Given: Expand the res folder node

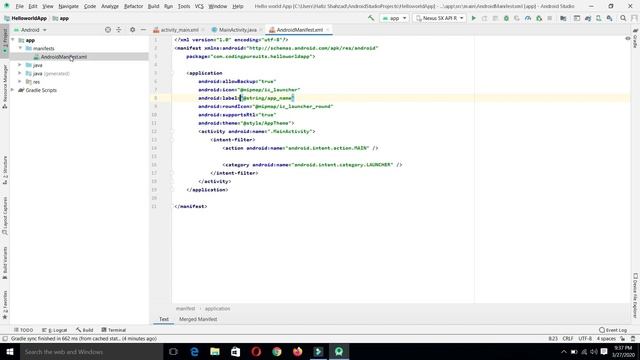Looking at the screenshot, I should point(20,82).
